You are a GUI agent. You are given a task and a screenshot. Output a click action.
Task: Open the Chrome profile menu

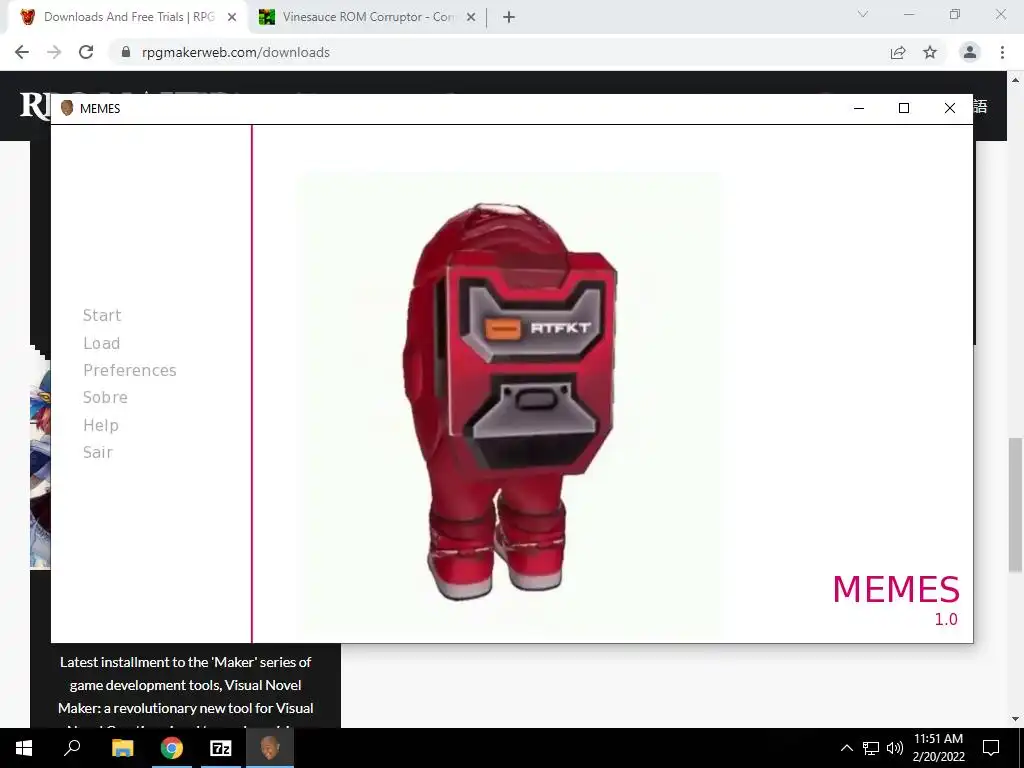(x=970, y=52)
